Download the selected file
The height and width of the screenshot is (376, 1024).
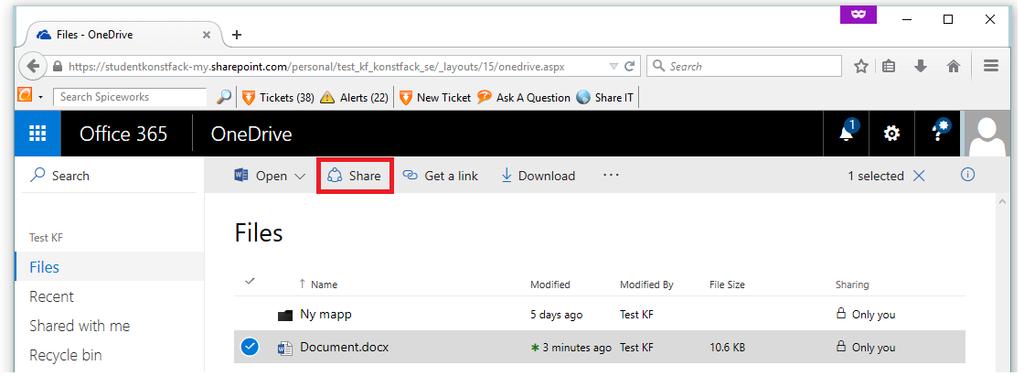click(538, 176)
